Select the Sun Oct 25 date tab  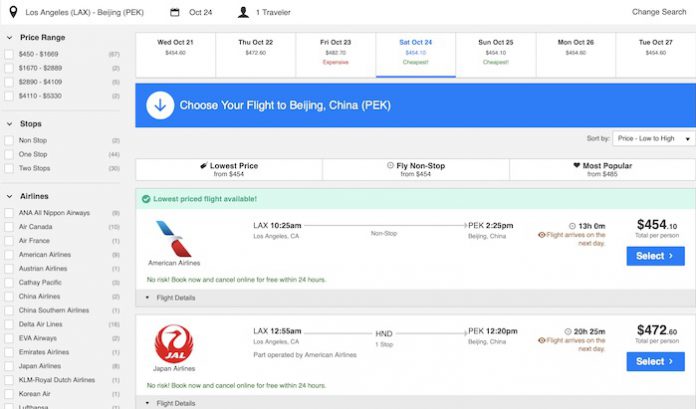tap(496, 55)
